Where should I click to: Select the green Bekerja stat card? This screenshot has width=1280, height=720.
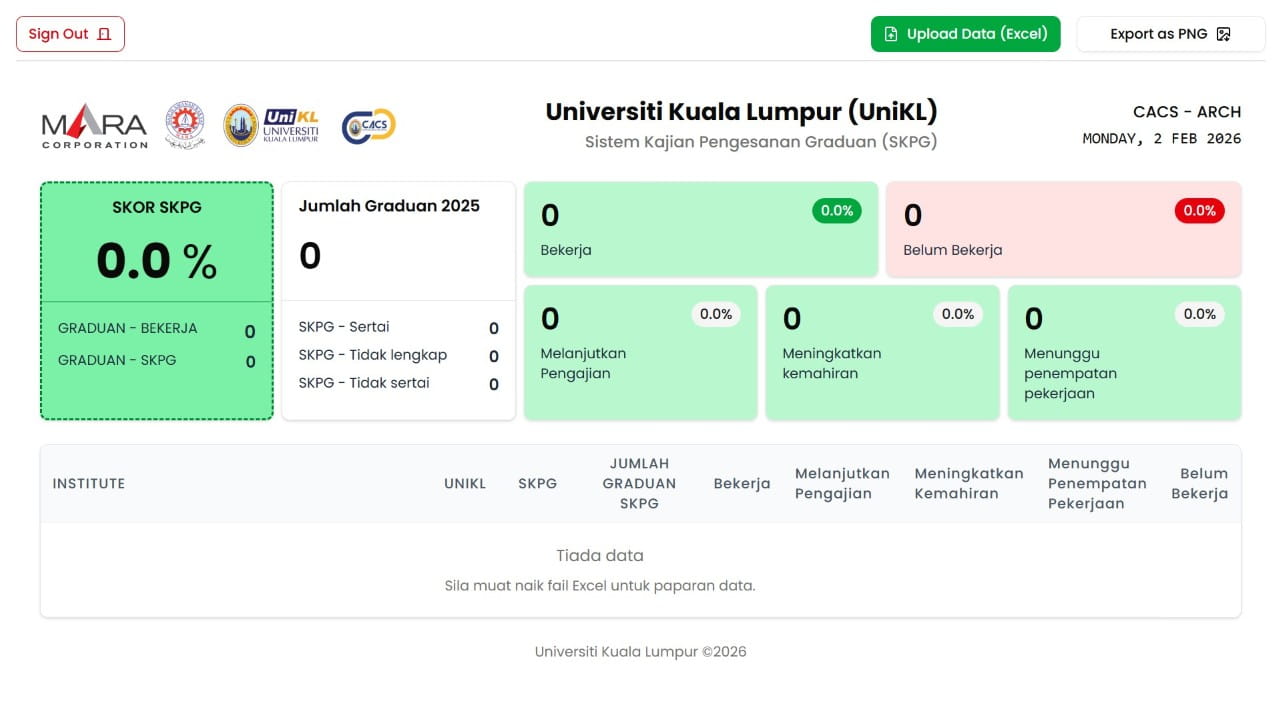(x=700, y=229)
